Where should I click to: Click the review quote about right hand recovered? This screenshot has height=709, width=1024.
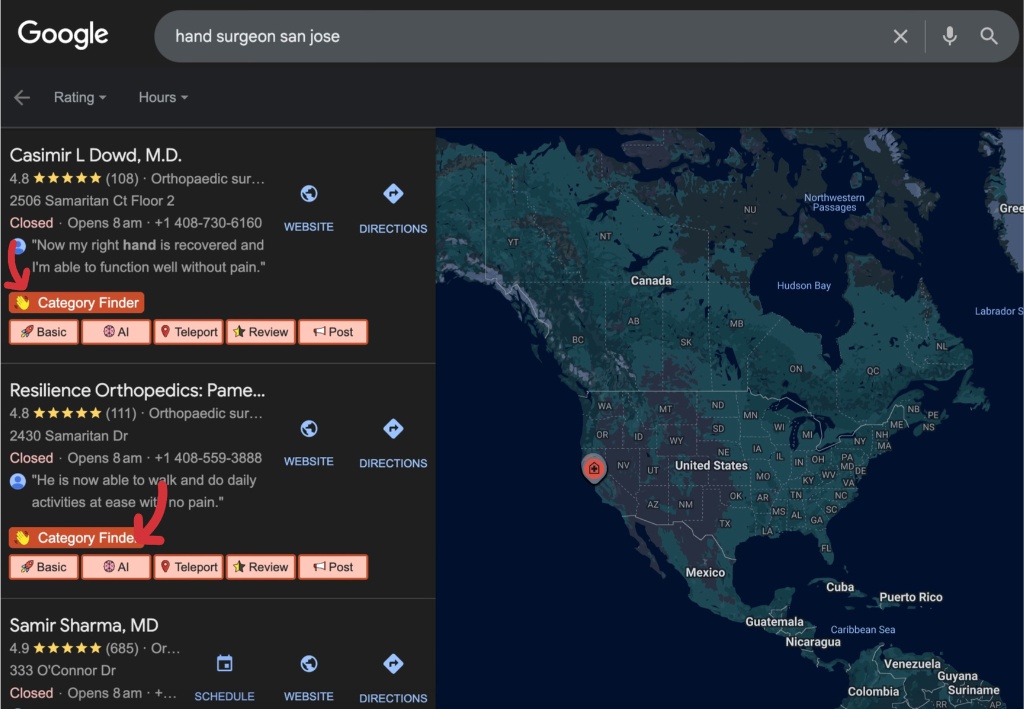148,256
